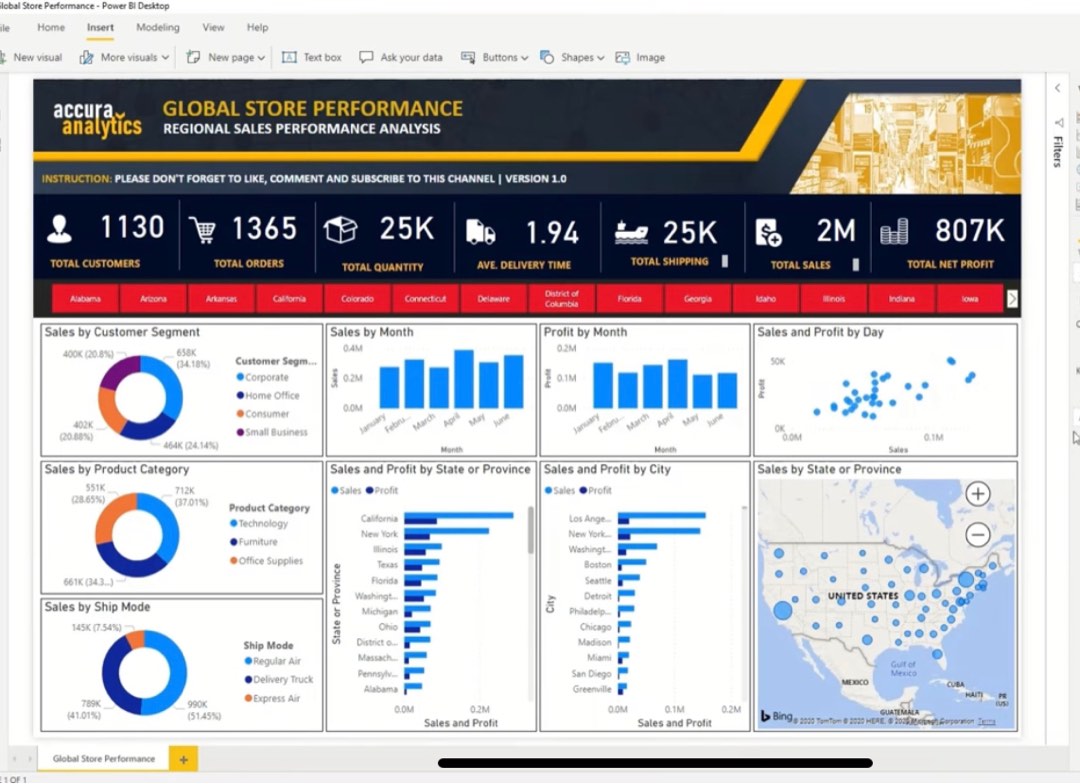Toggle the Florida state slicer

click(629, 297)
